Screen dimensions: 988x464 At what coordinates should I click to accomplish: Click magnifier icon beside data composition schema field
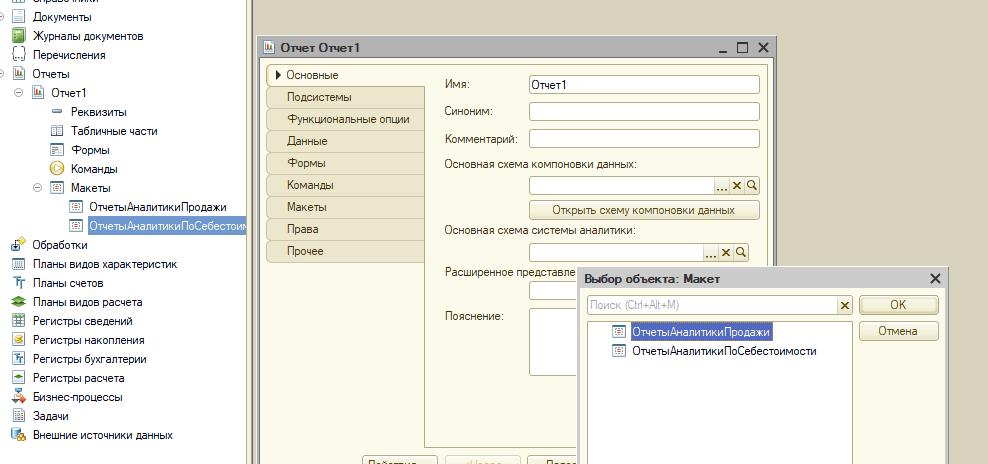[x=752, y=186]
